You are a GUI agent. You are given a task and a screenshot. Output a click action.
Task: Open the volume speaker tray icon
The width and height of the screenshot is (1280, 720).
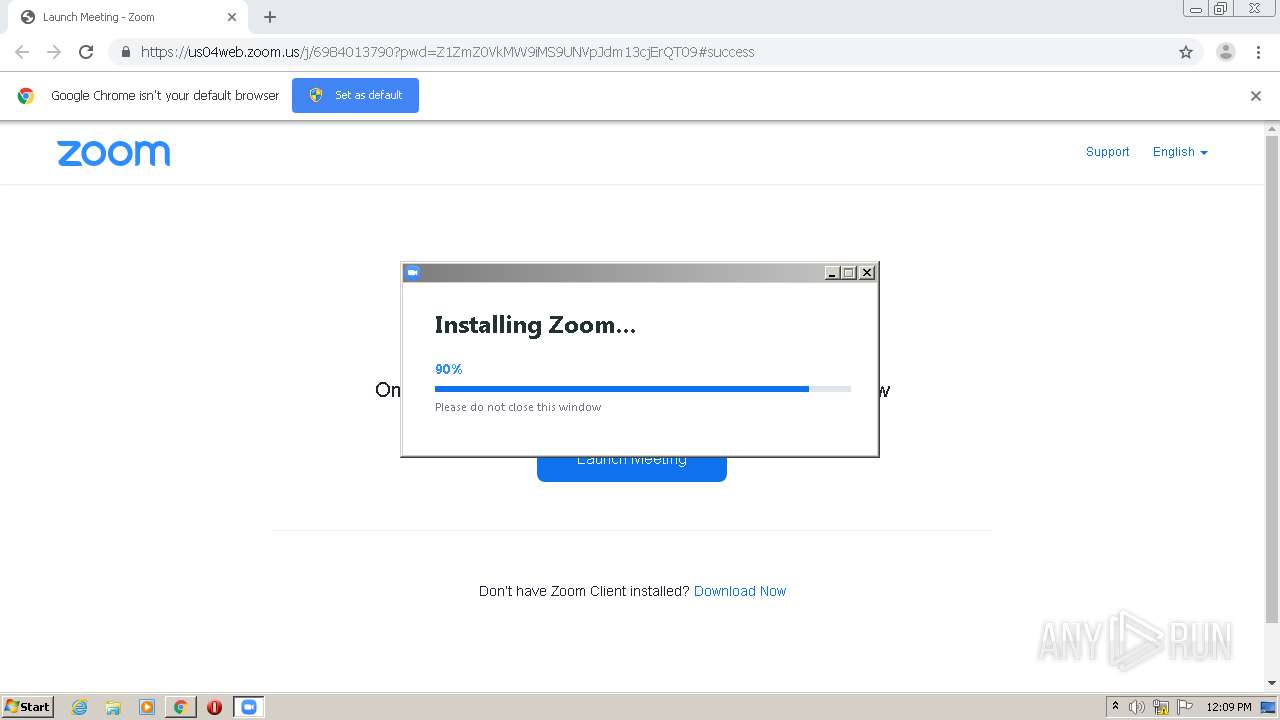pyautogui.click(x=1137, y=707)
